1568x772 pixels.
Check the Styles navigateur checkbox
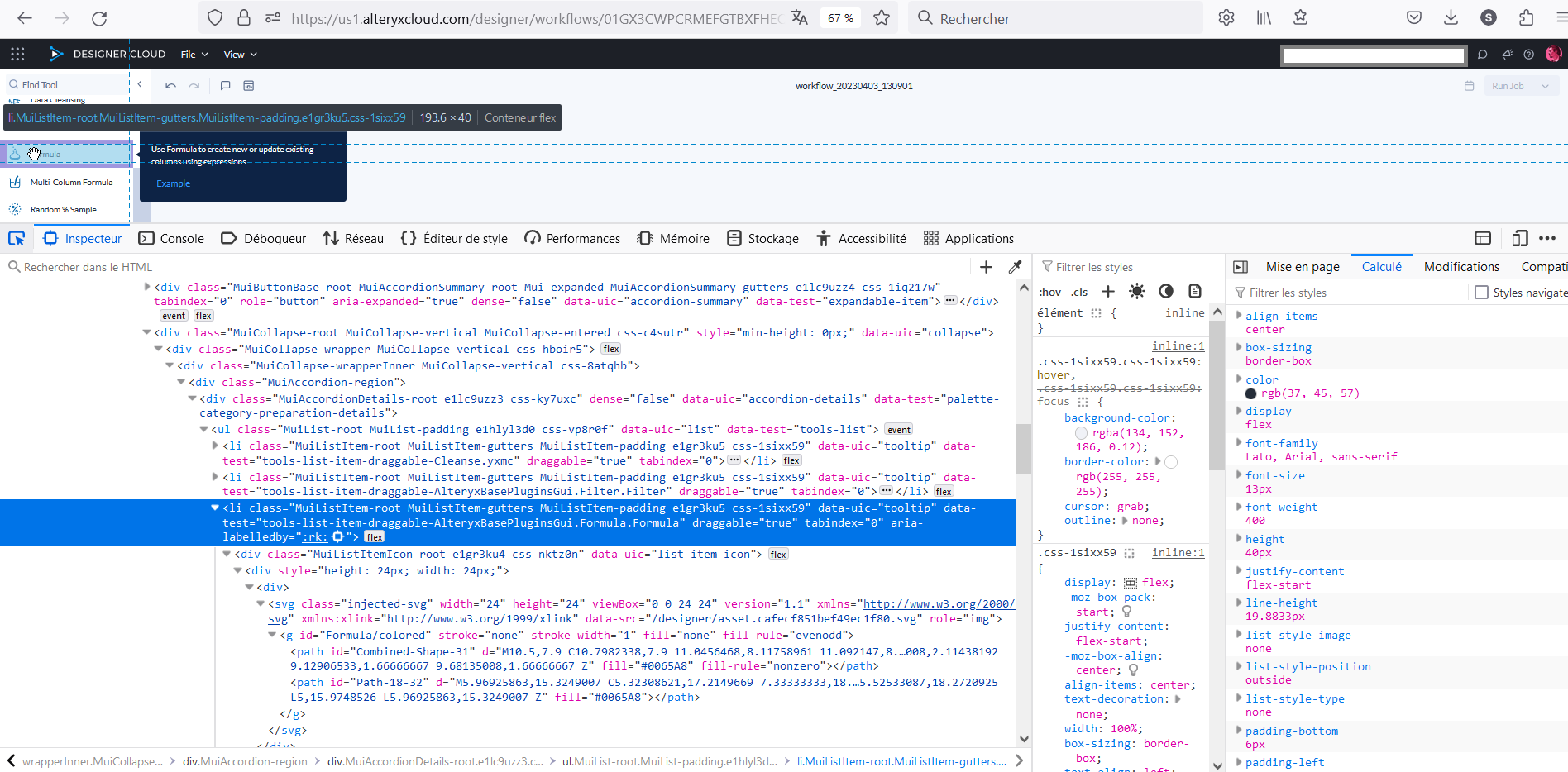[1481, 292]
